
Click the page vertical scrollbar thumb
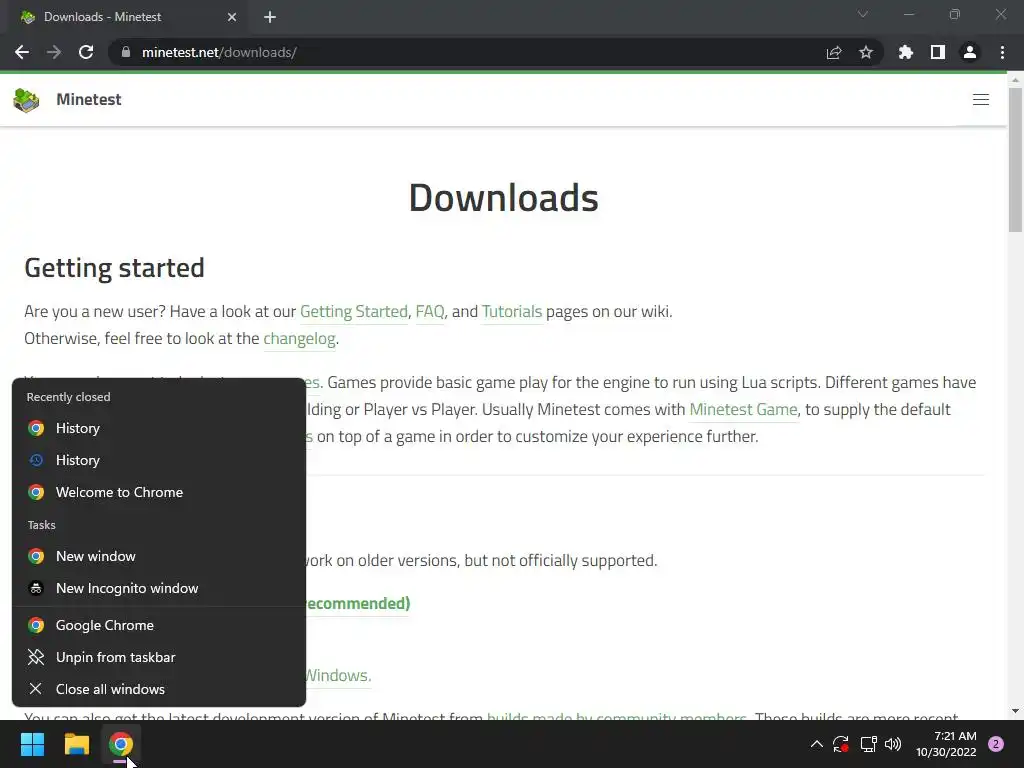1015,160
